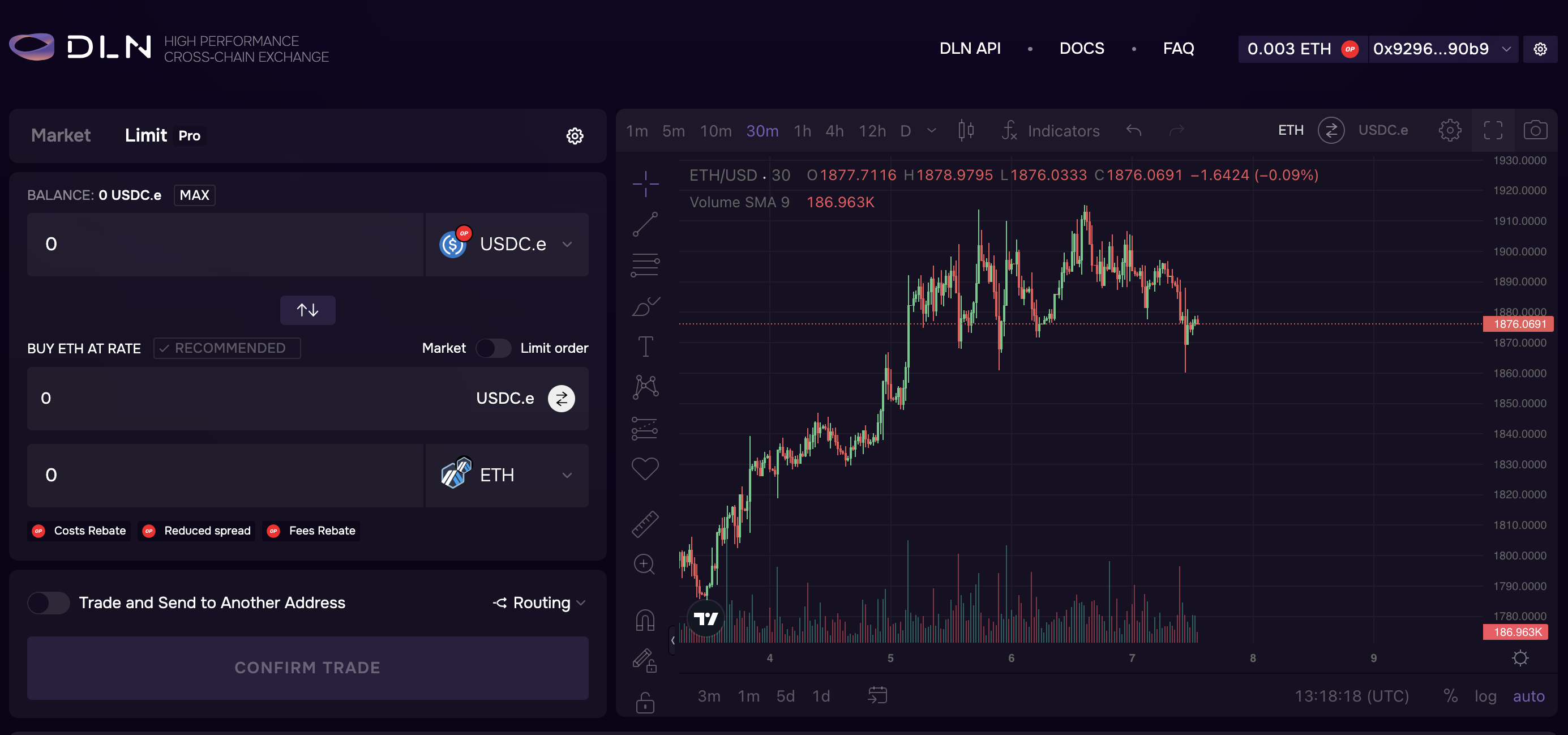
Task: Lock all drawing tools
Action: [645, 702]
